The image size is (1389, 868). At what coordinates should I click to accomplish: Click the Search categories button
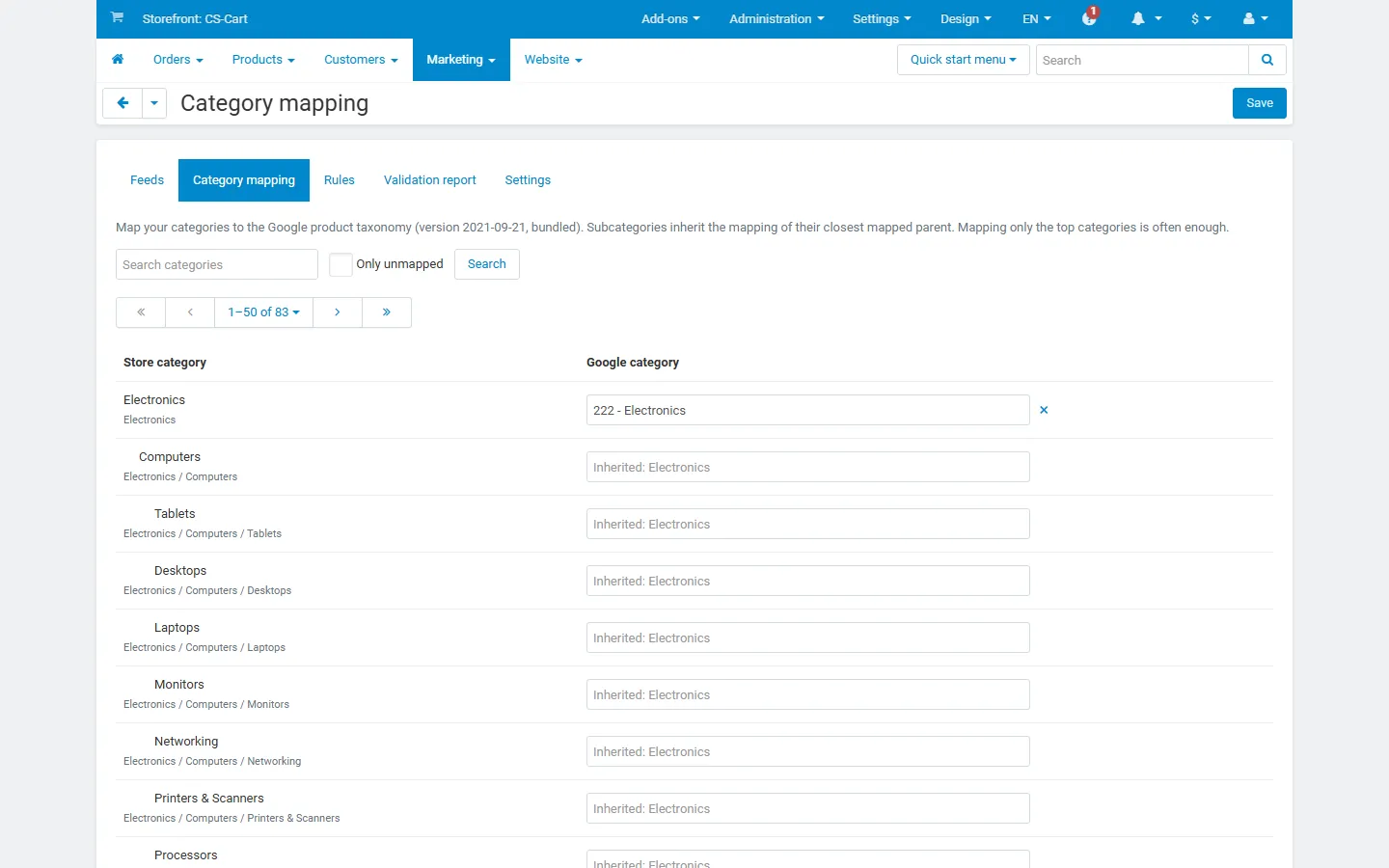click(487, 264)
